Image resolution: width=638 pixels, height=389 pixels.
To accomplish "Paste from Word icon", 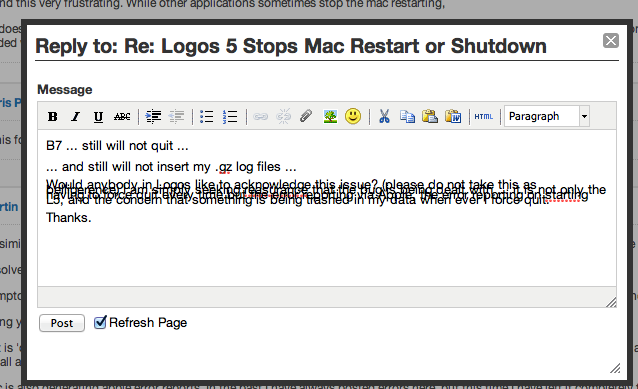I will [453, 116].
